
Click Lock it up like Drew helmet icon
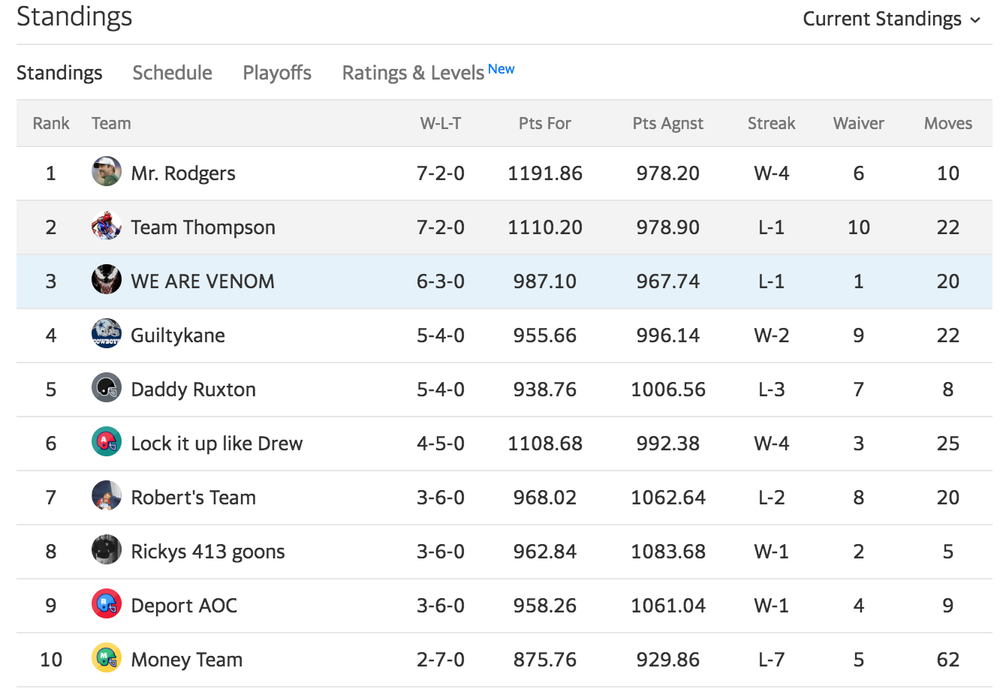(107, 442)
